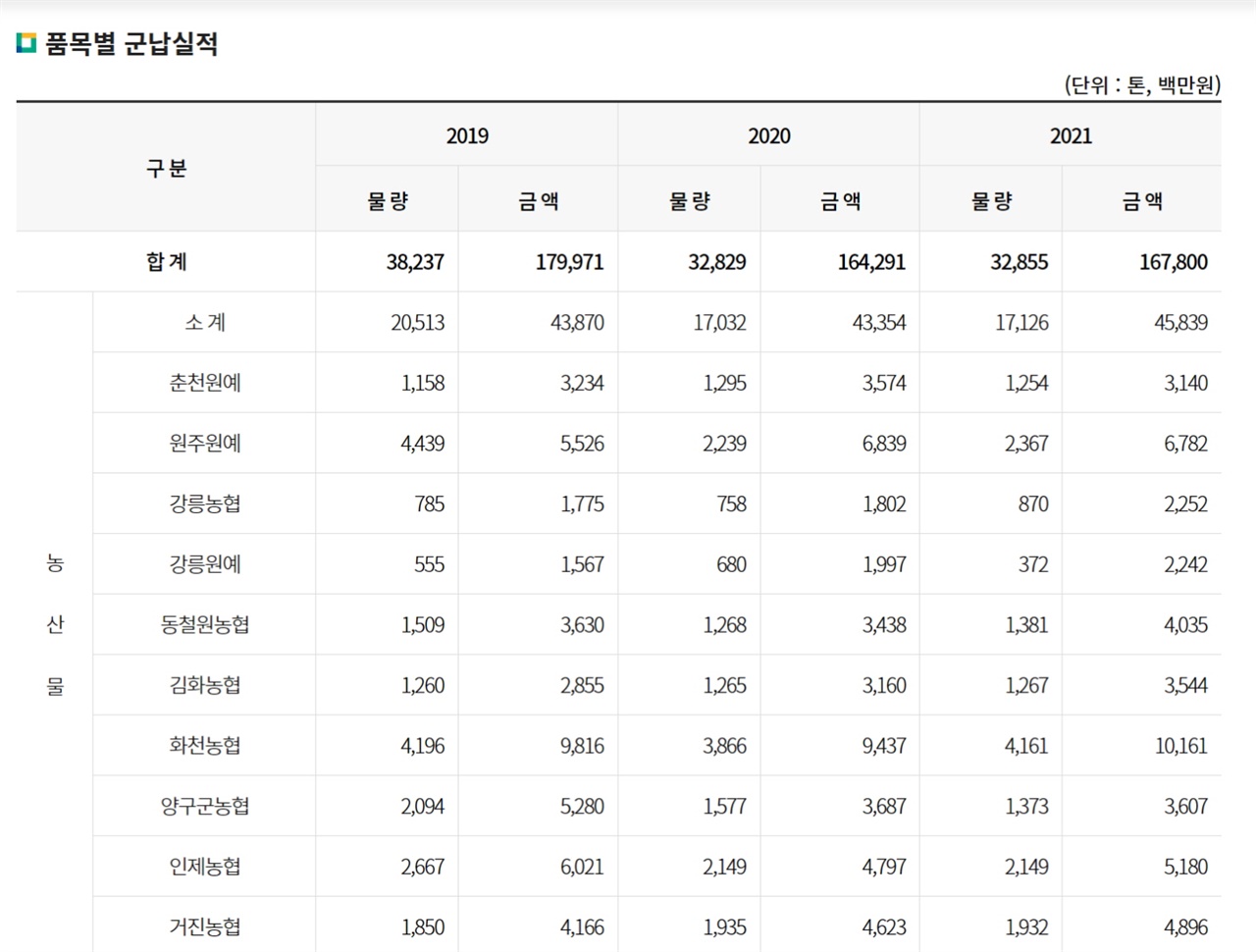The image size is (1256, 952).
Task: Select the 동철원농협 row label
Action: [x=205, y=624]
